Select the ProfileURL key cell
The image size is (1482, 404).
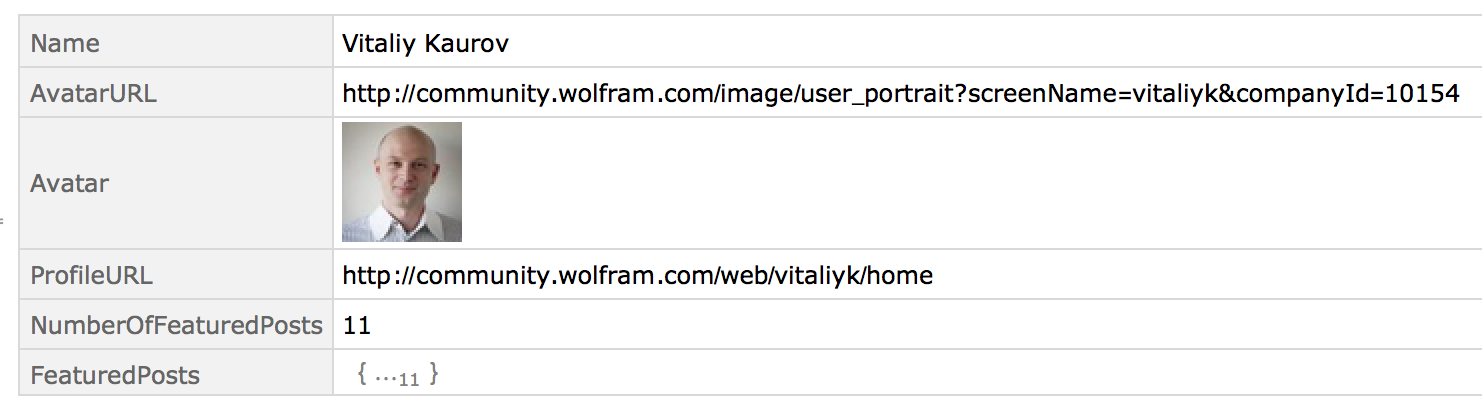176,275
